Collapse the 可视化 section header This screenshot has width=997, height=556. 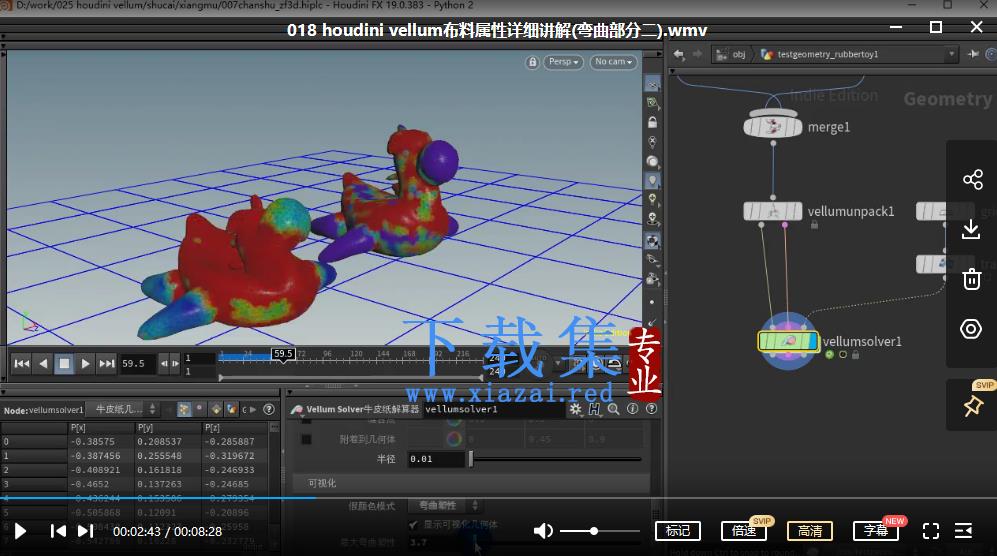(471, 483)
